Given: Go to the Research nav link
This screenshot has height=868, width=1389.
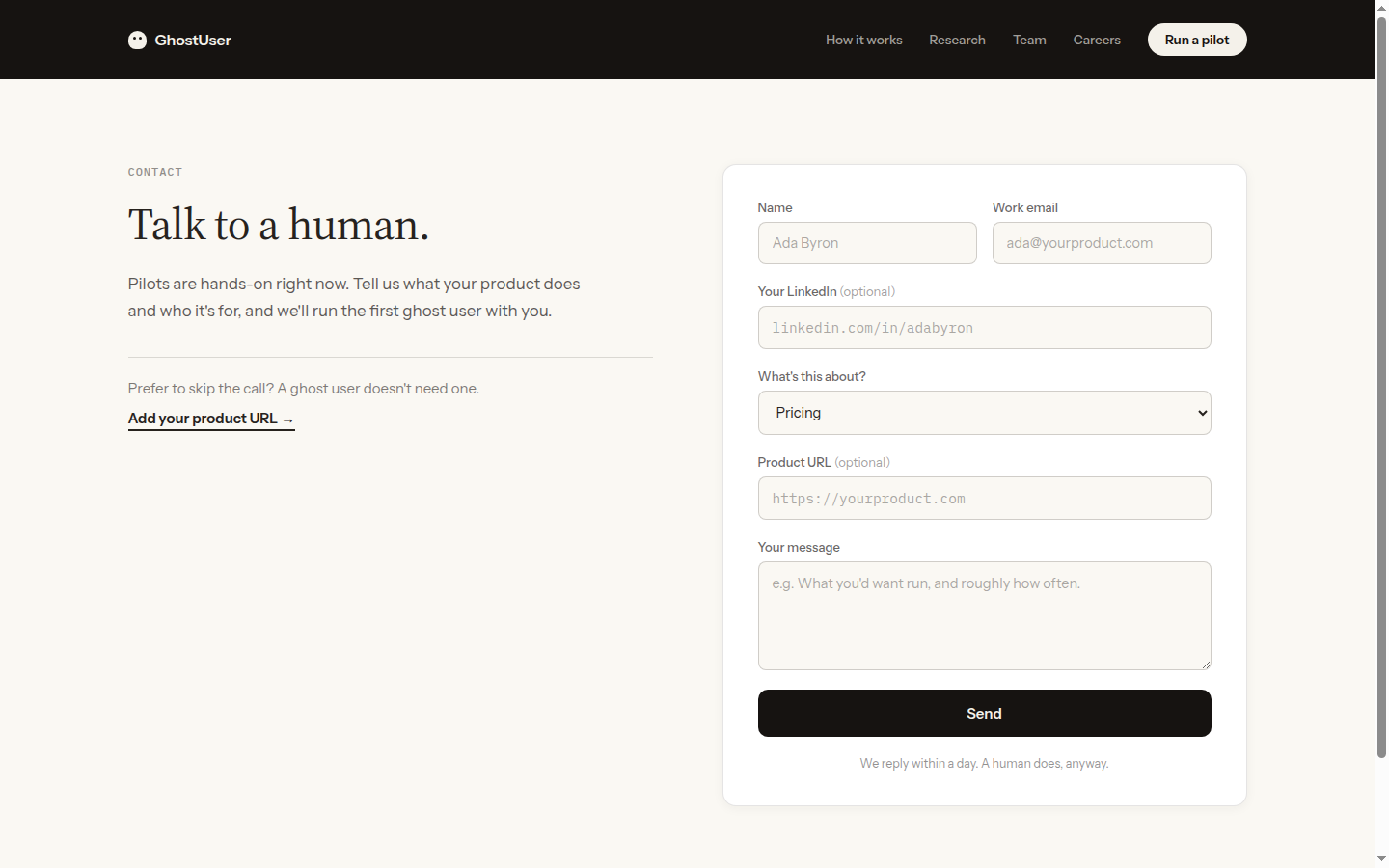Looking at the screenshot, I should click(x=957, y=40).
